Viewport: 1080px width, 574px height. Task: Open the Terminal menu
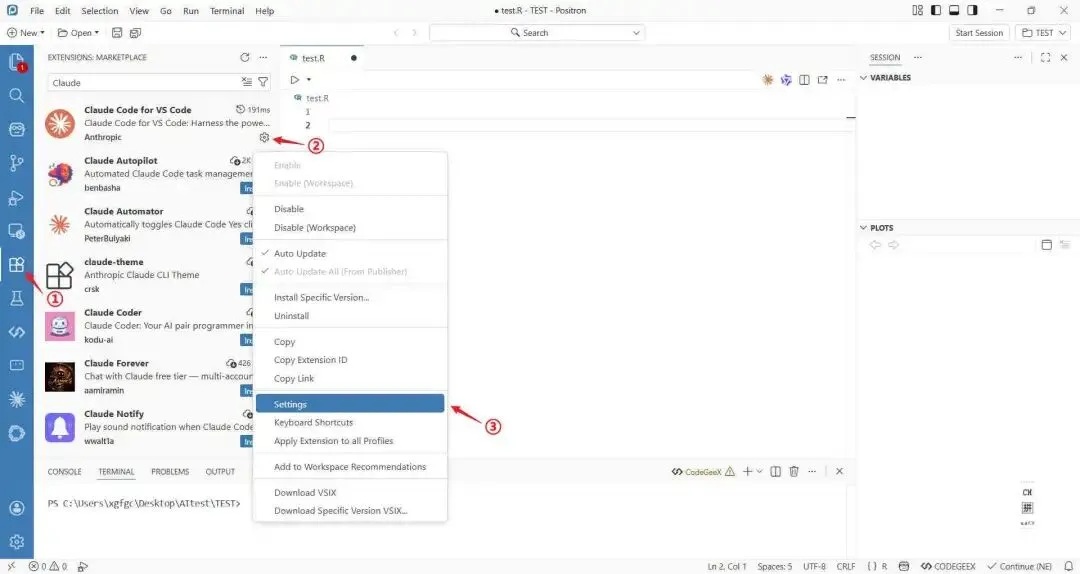[227, 10]
